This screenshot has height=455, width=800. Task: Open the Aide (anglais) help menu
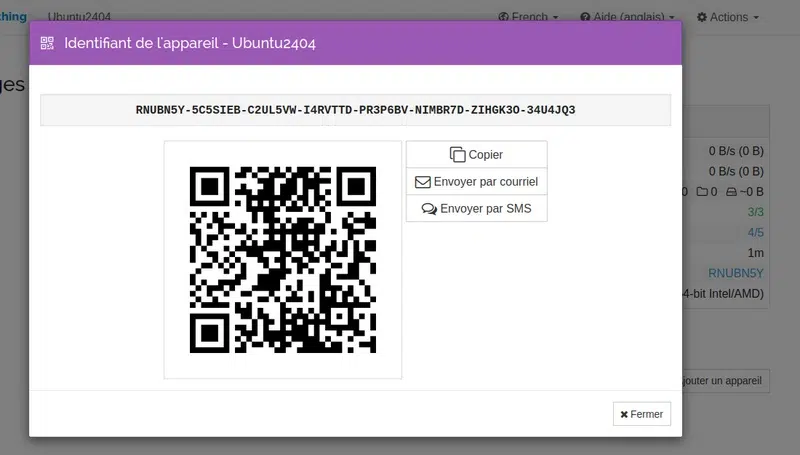(x=627, y=17)
